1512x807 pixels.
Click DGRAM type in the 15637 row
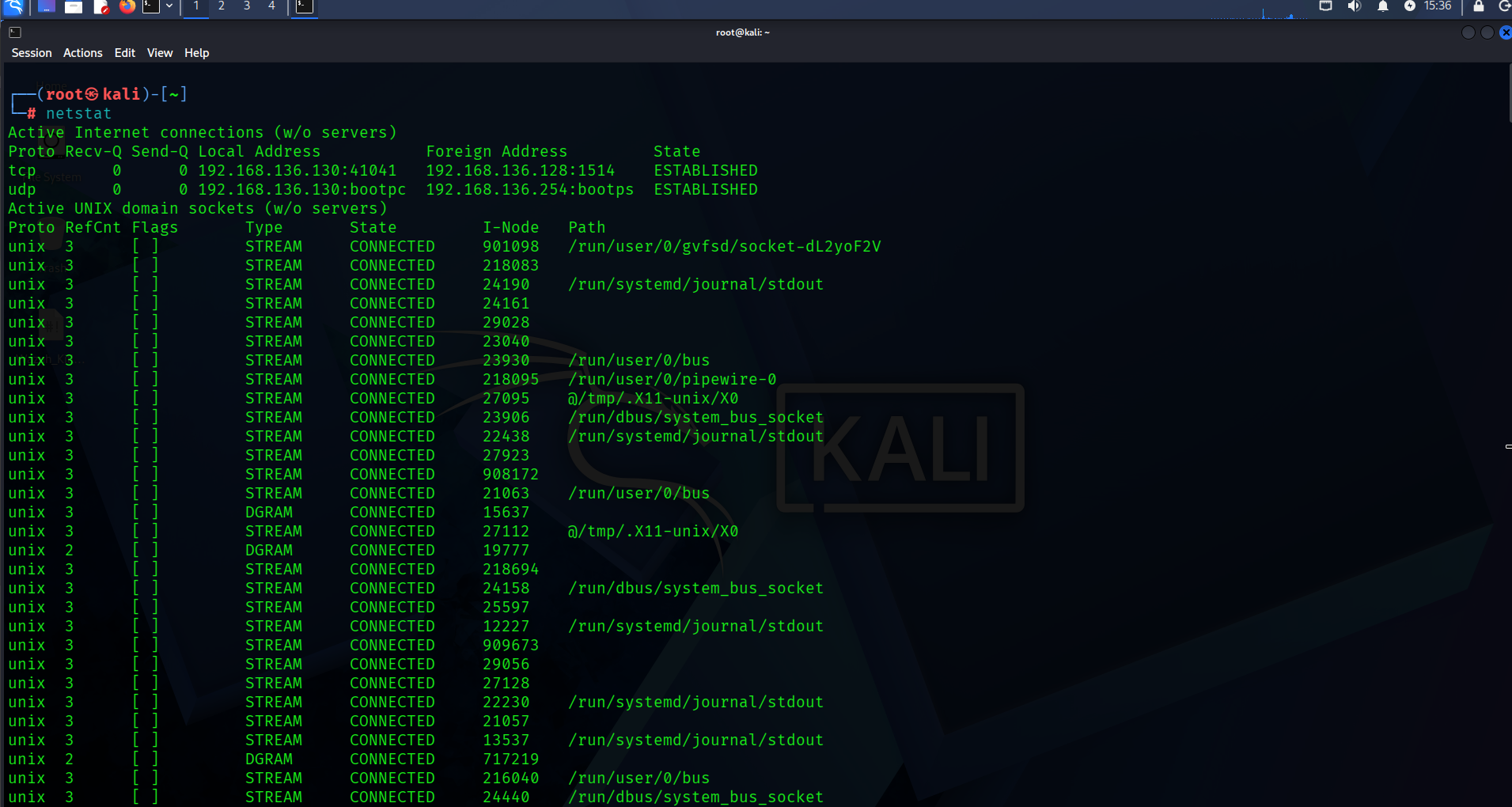[269, 513]
